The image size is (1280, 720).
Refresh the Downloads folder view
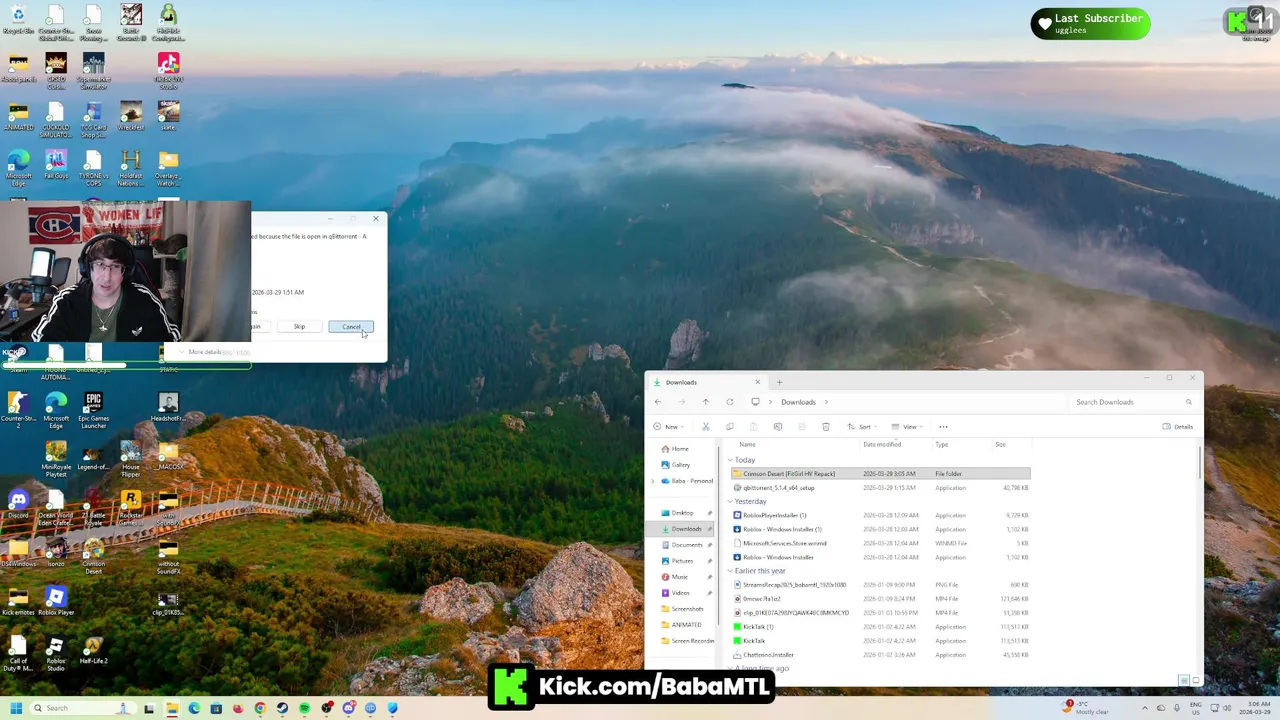click(x=729, y=402)
